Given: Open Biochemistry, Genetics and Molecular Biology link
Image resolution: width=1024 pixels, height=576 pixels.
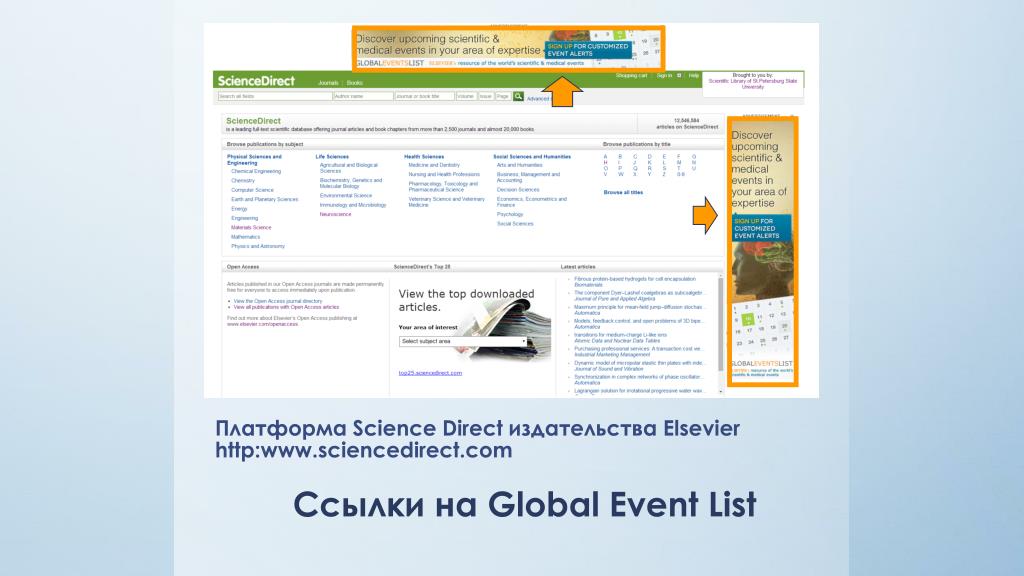Looking at the screenshot, I should 351,183.
